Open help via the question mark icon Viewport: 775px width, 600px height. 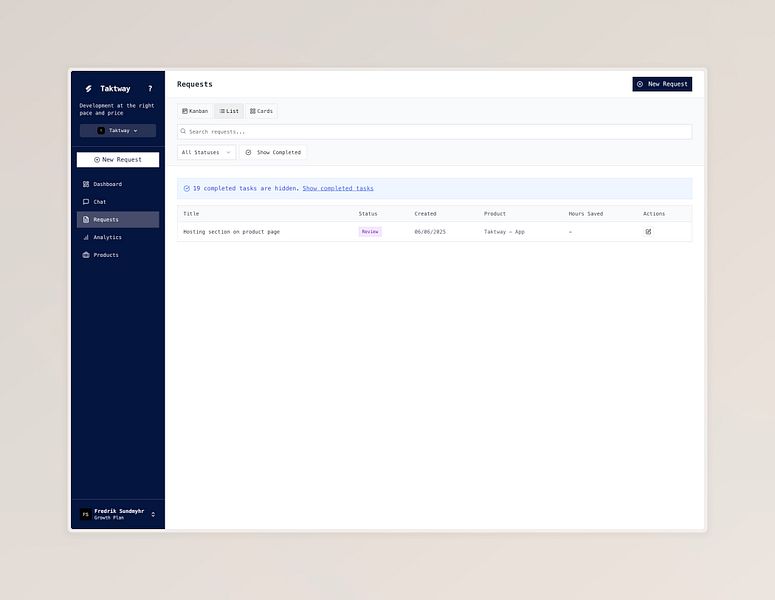[x=150, y=88]
